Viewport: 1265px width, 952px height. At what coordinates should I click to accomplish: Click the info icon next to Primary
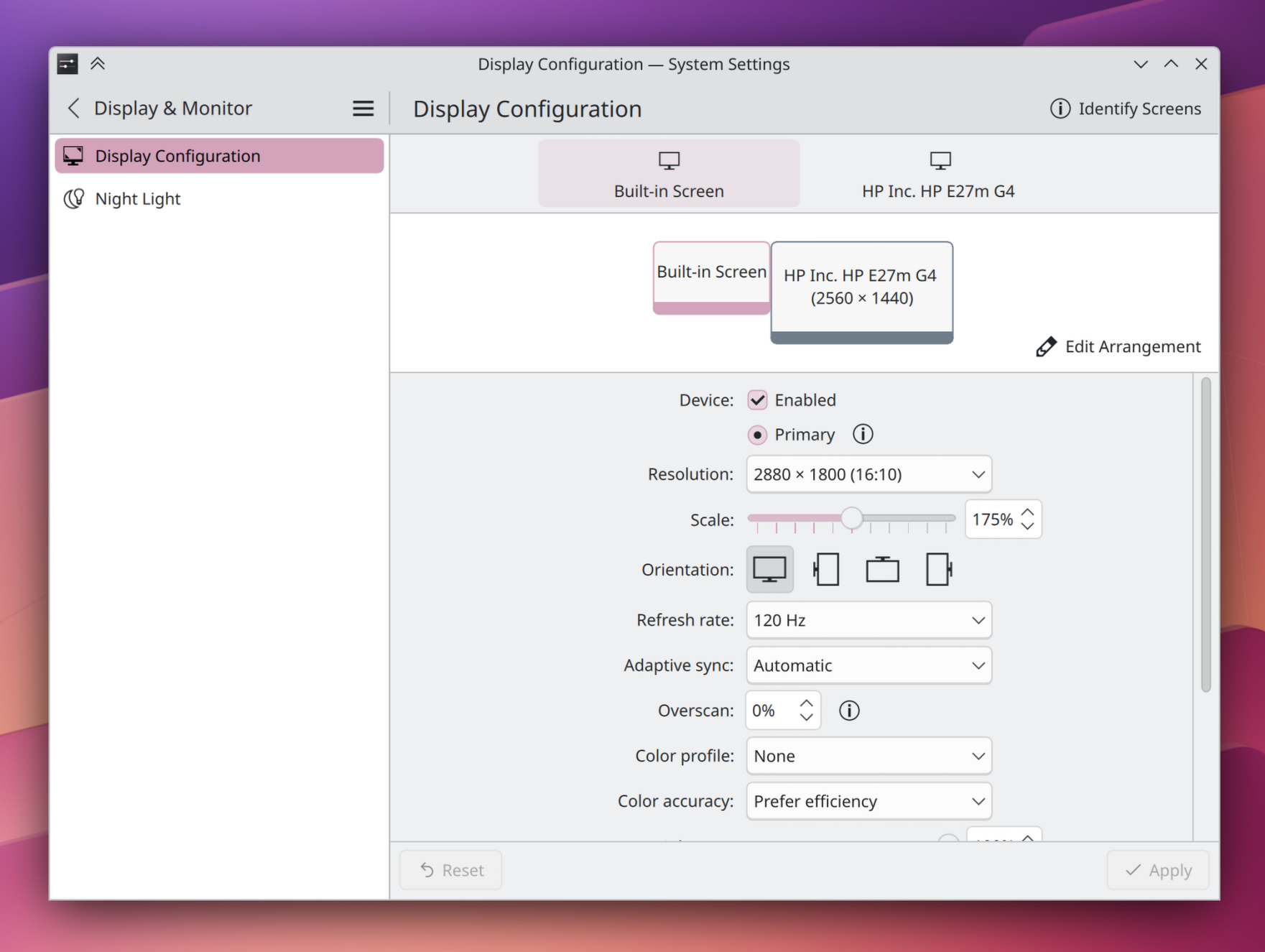click(863, 435)
